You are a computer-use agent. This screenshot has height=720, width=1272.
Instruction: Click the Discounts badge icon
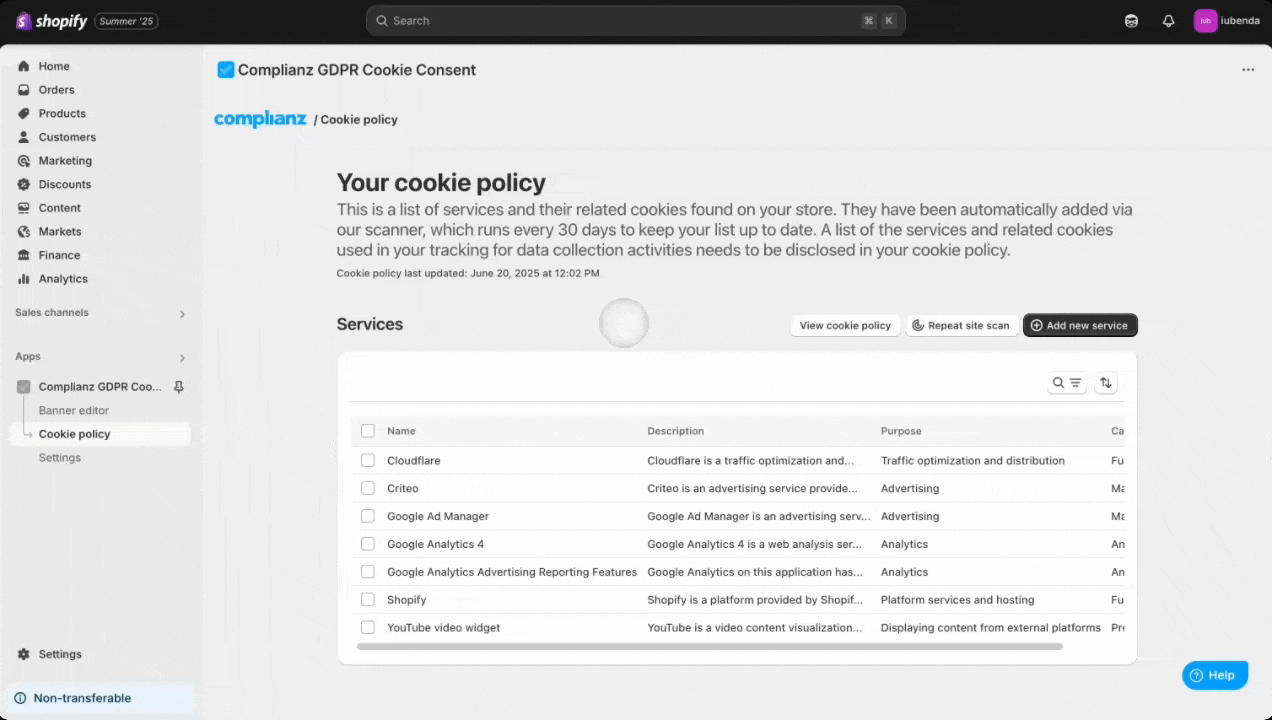click(24, 185)
